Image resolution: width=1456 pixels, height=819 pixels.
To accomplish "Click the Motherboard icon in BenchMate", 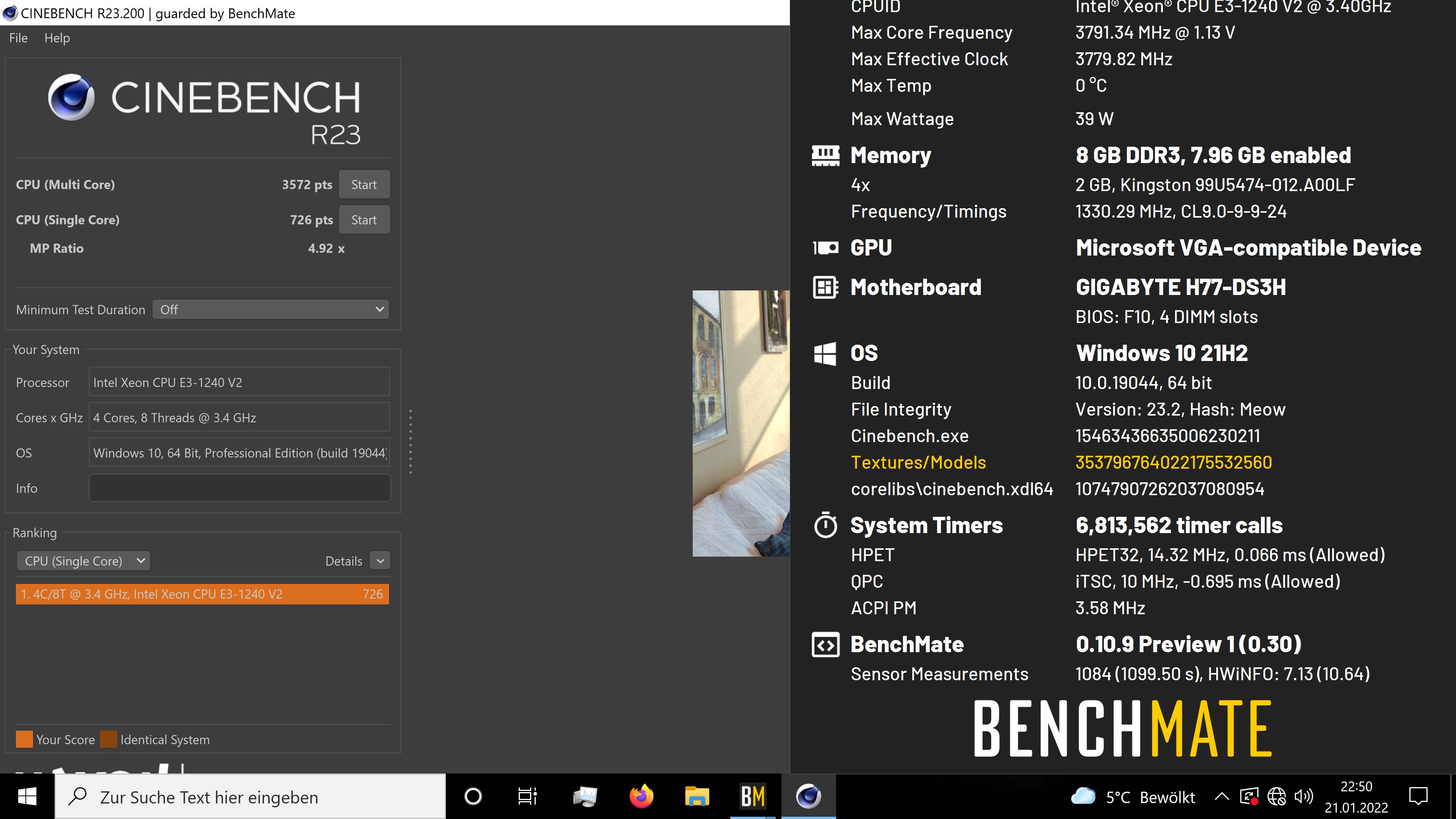I will coord(825,287).
